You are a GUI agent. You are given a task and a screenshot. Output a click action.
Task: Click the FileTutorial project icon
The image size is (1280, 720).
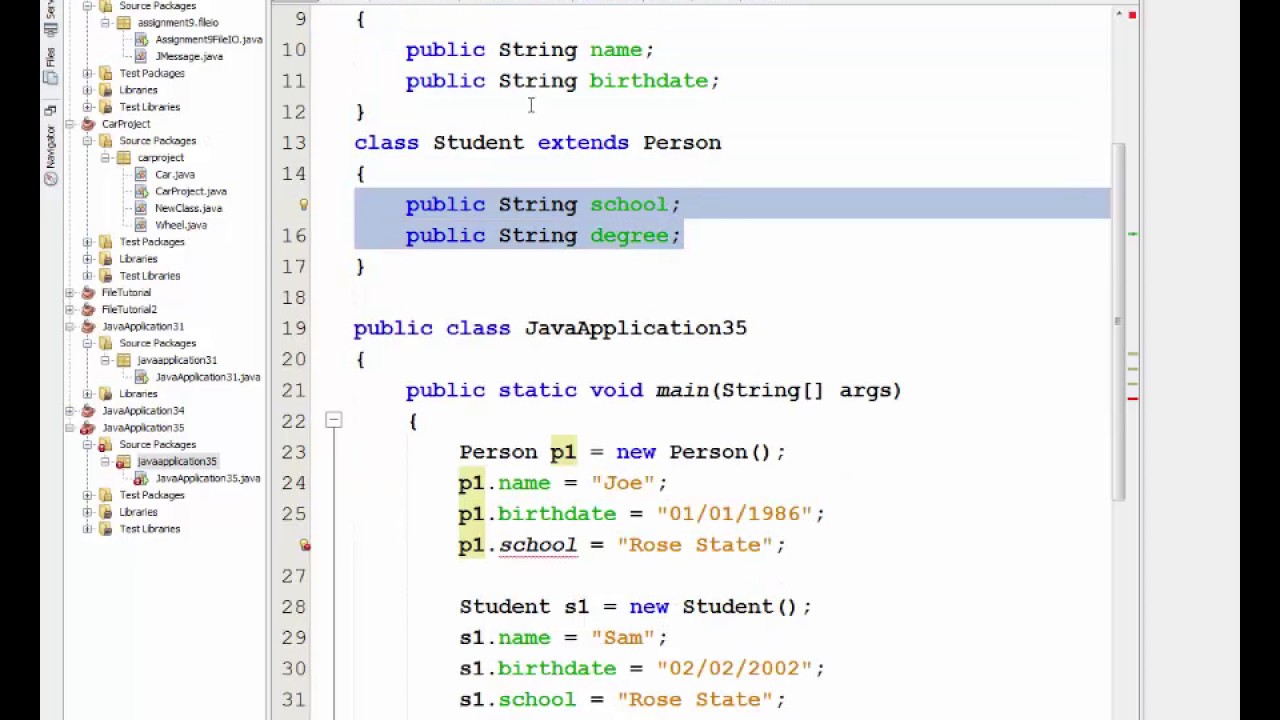(x=88, y=292)
